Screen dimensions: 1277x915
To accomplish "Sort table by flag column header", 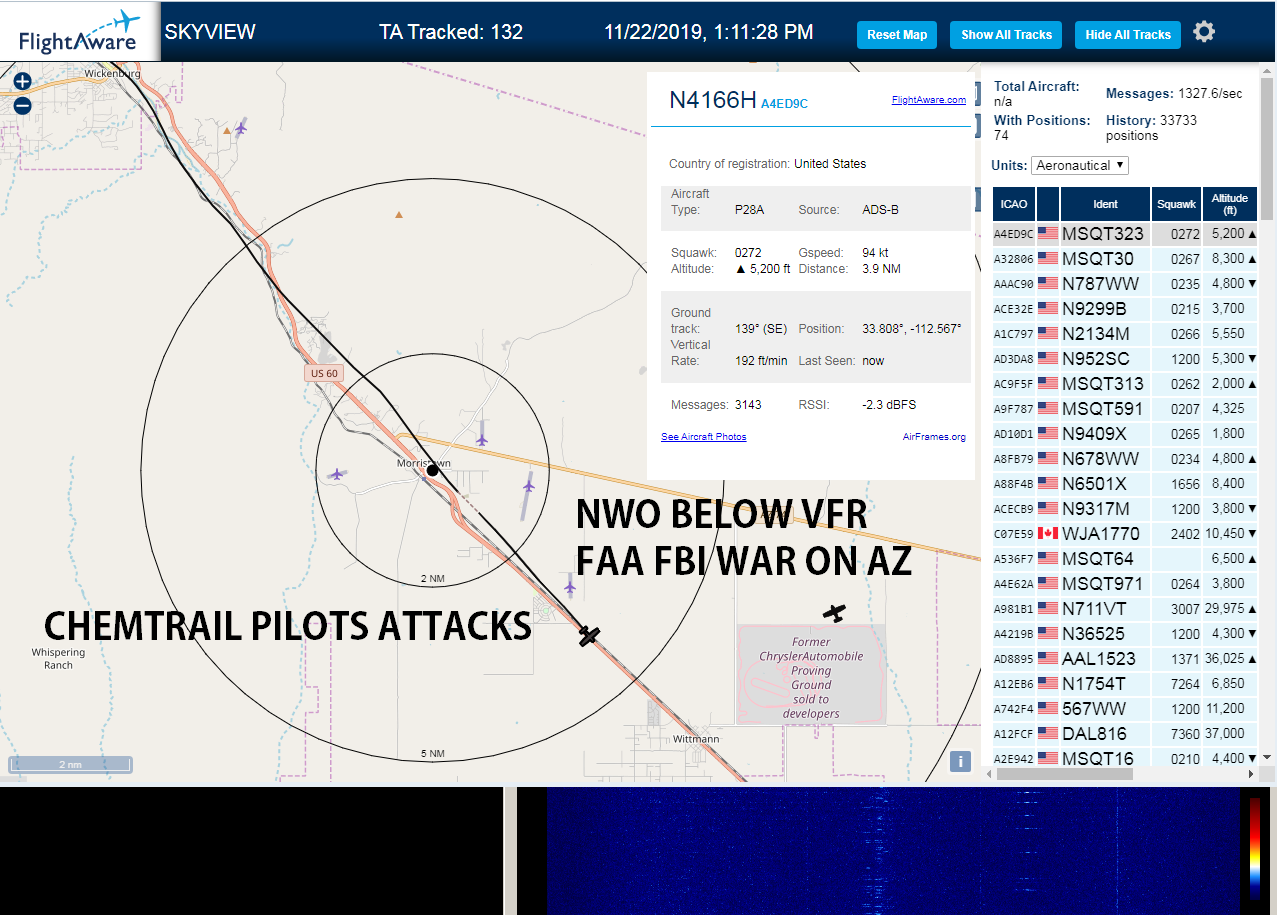I will (x=1048, y=204).
